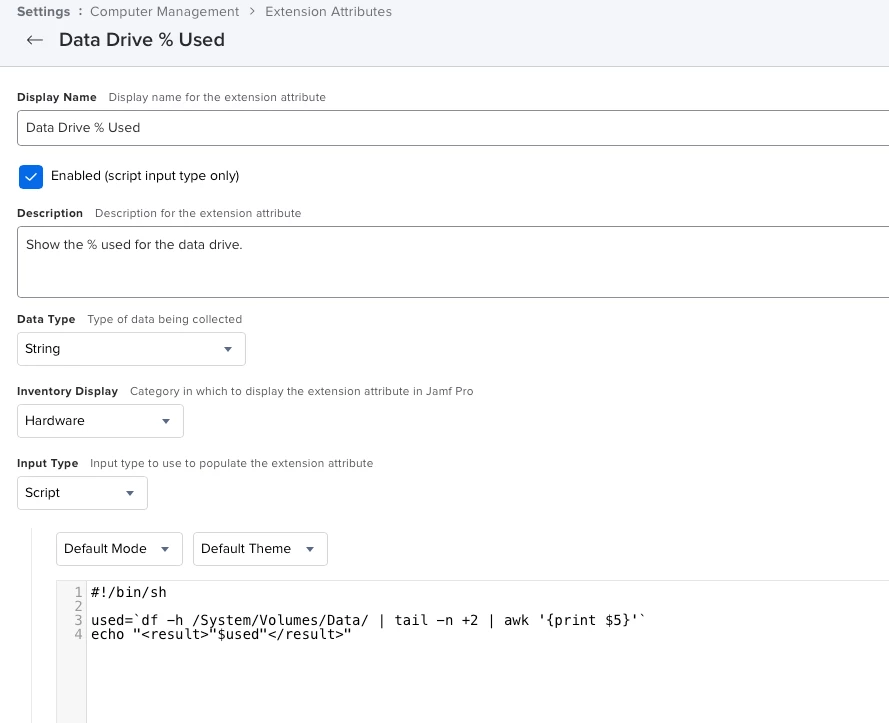
Task: Expand the Default Mode selector
Action: [x=119, y=549]
